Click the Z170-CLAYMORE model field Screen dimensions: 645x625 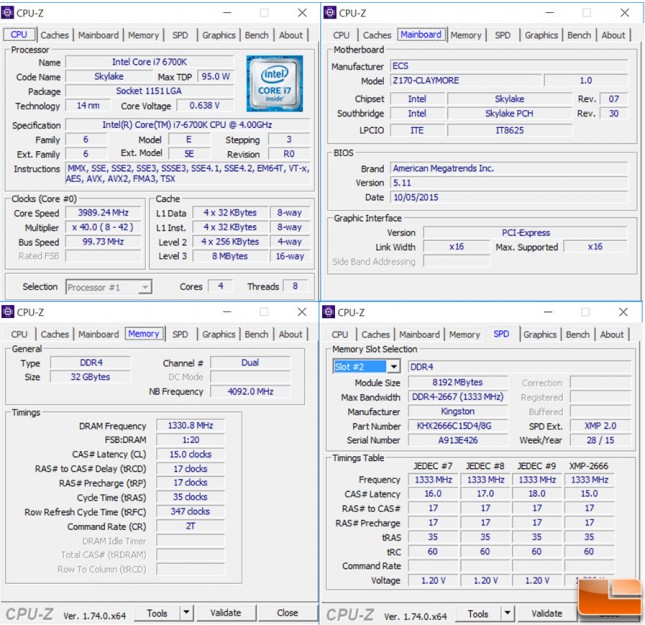[x=465, y=80]
